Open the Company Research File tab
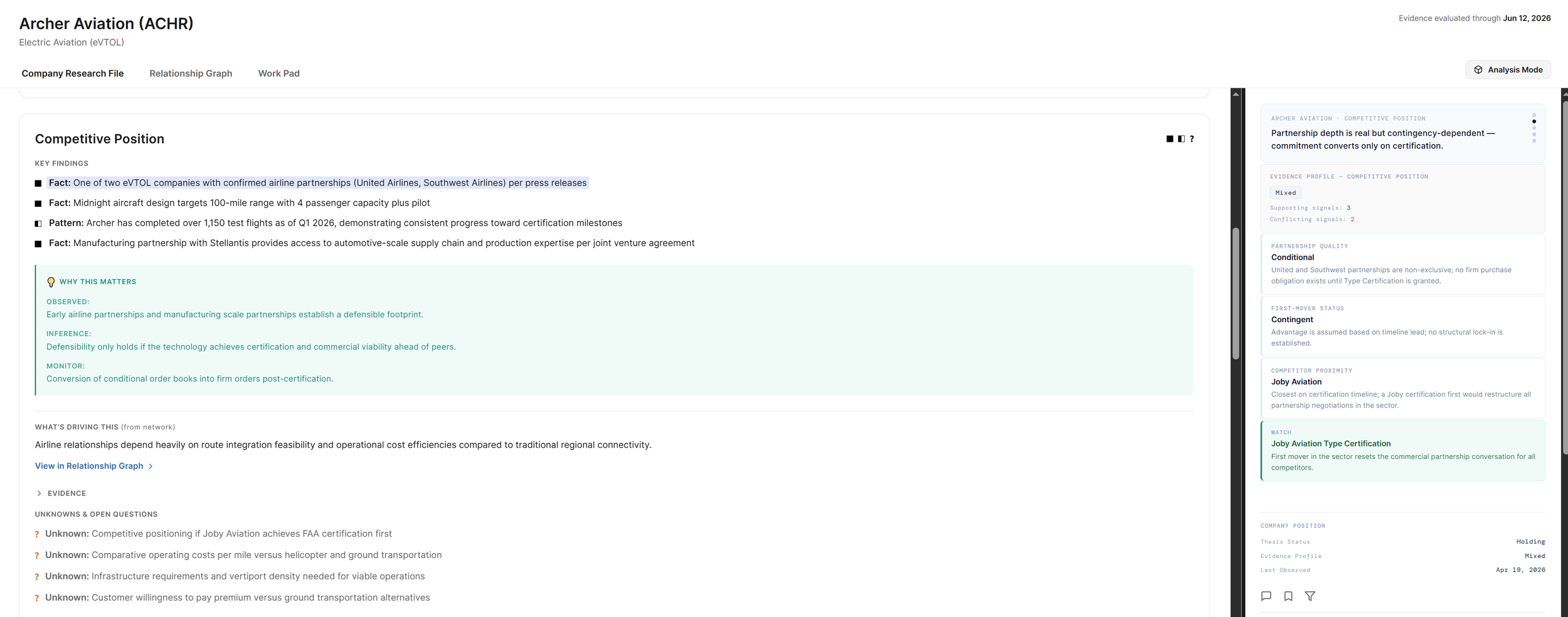 click(73, 73)
